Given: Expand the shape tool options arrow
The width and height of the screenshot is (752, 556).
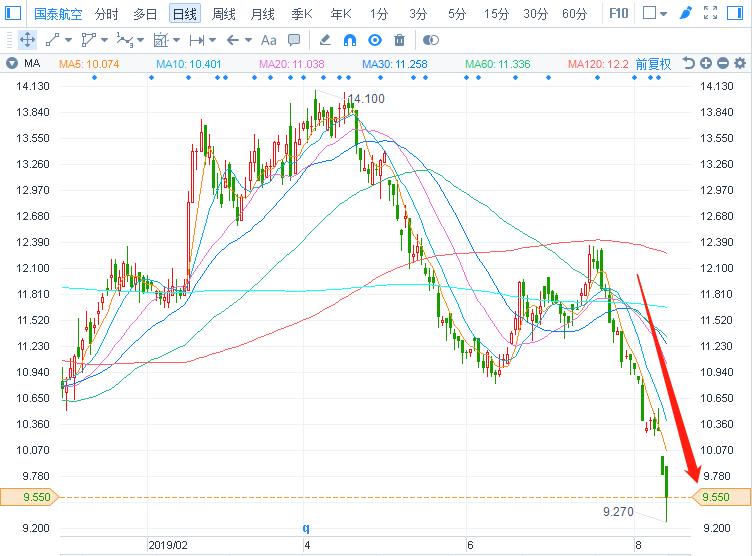Looking at the screenshot, I should 104,40.
